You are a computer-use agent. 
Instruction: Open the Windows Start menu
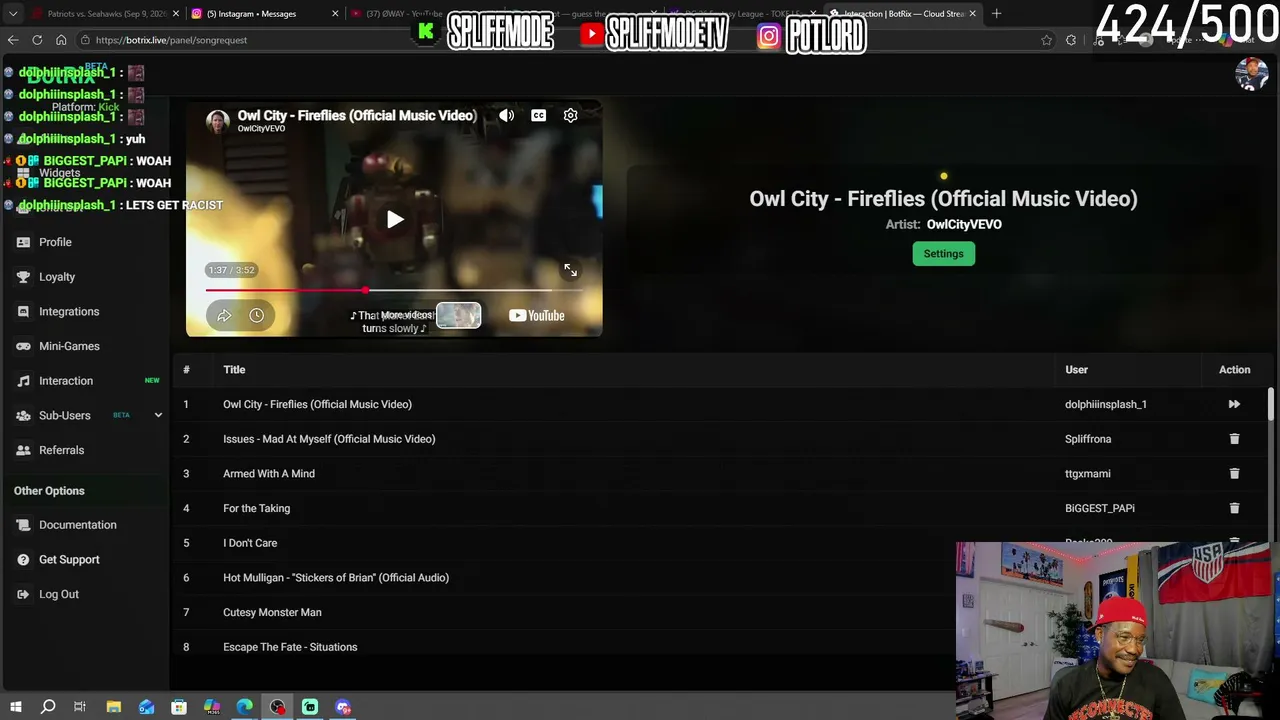click(15, 707)
